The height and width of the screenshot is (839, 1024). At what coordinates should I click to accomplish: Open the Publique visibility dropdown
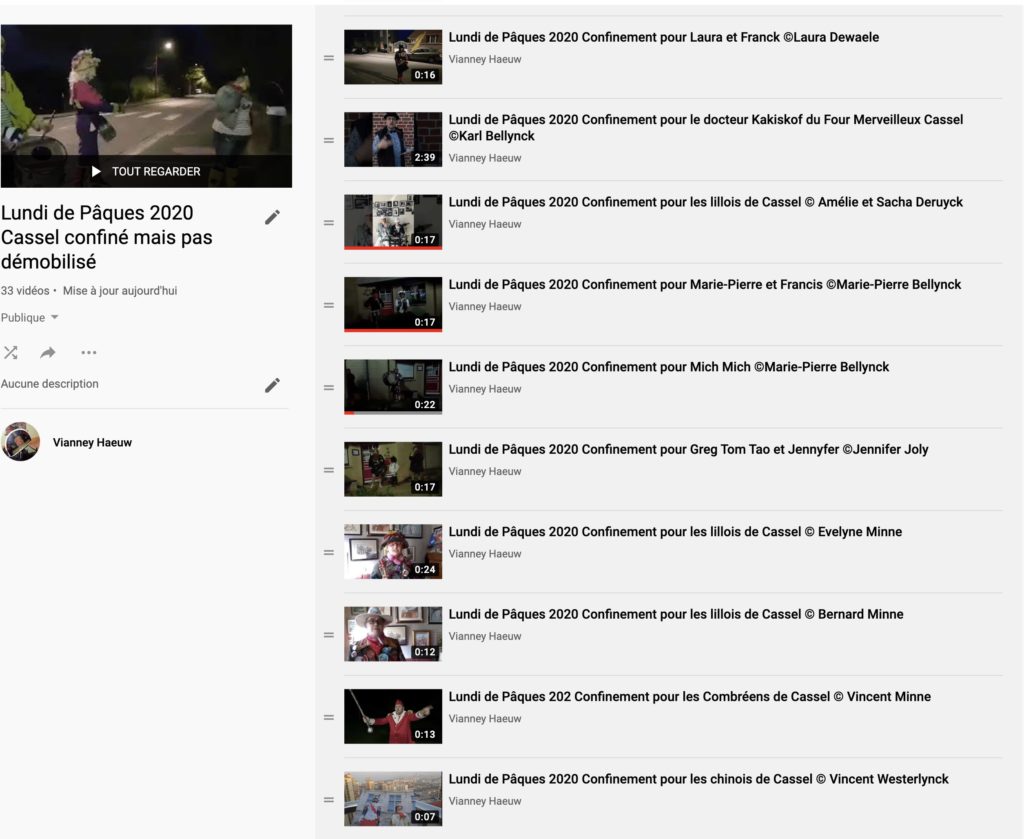point(29,318)
